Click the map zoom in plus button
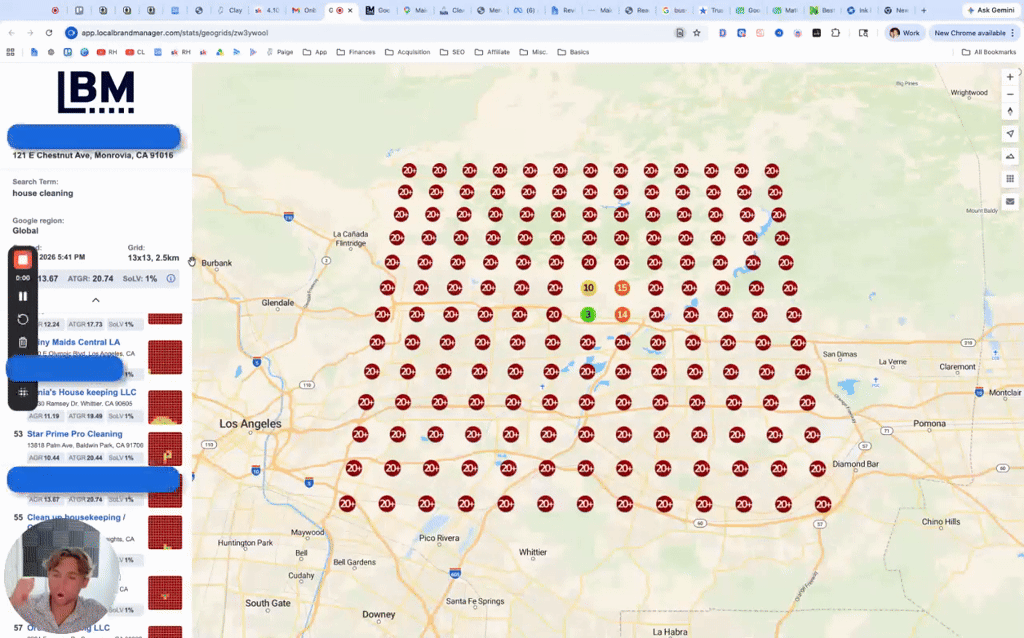Viewport: 1024px width, 638px height. click(x=1010, y=77)
